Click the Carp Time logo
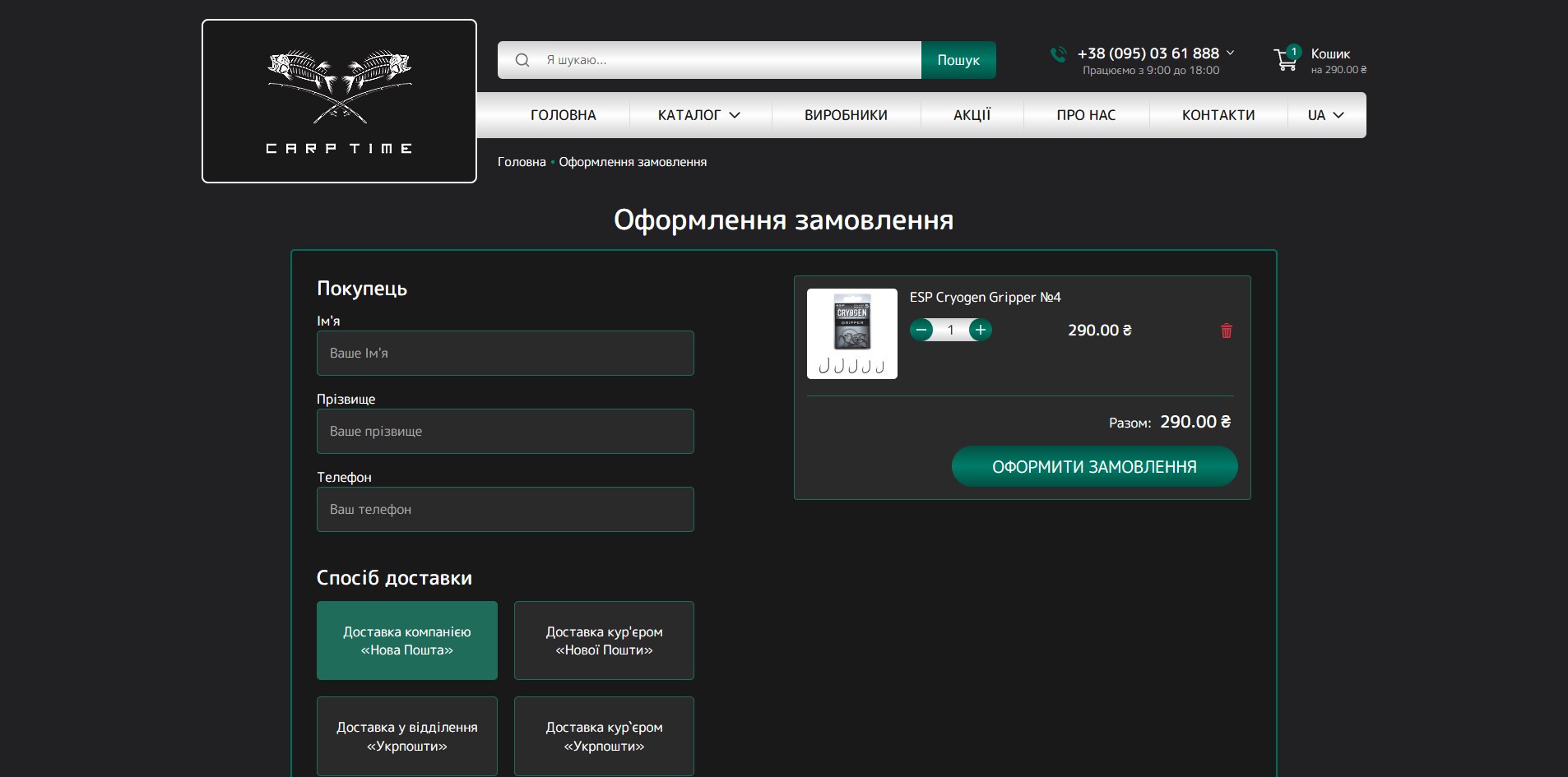 339,101
